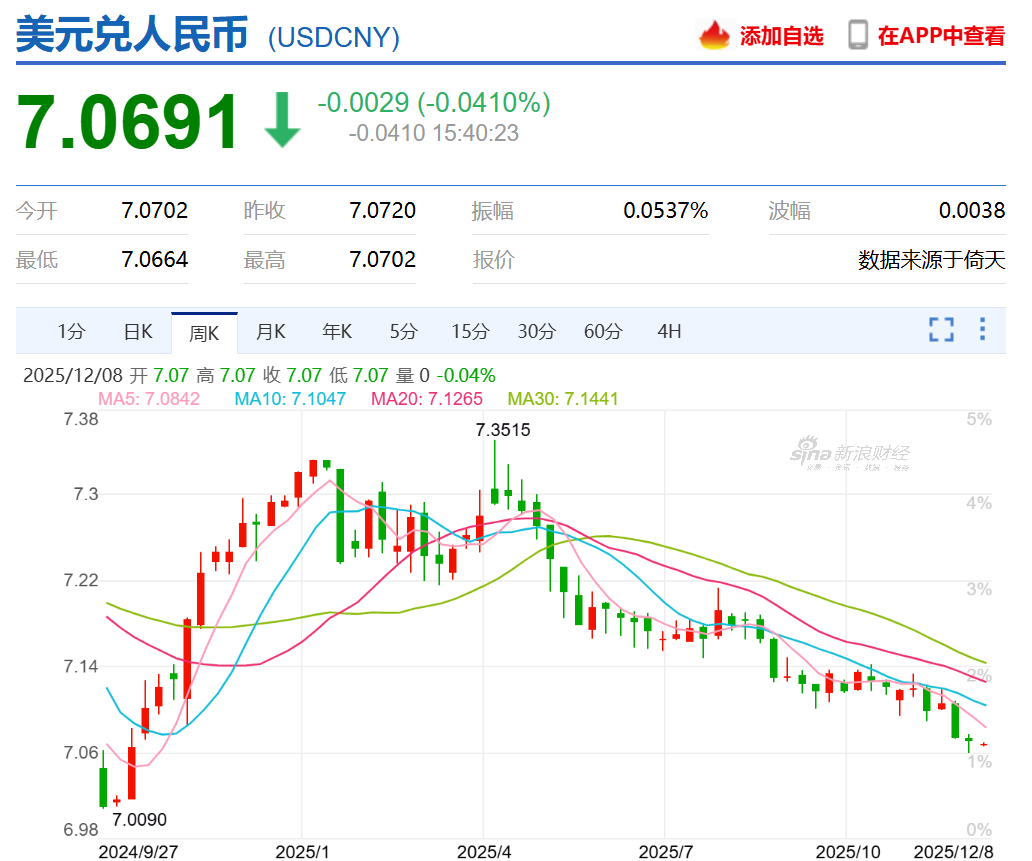Click the flame icon next to 添加自选
Viewport: 1032px width, 861px height.
(712, 34)
